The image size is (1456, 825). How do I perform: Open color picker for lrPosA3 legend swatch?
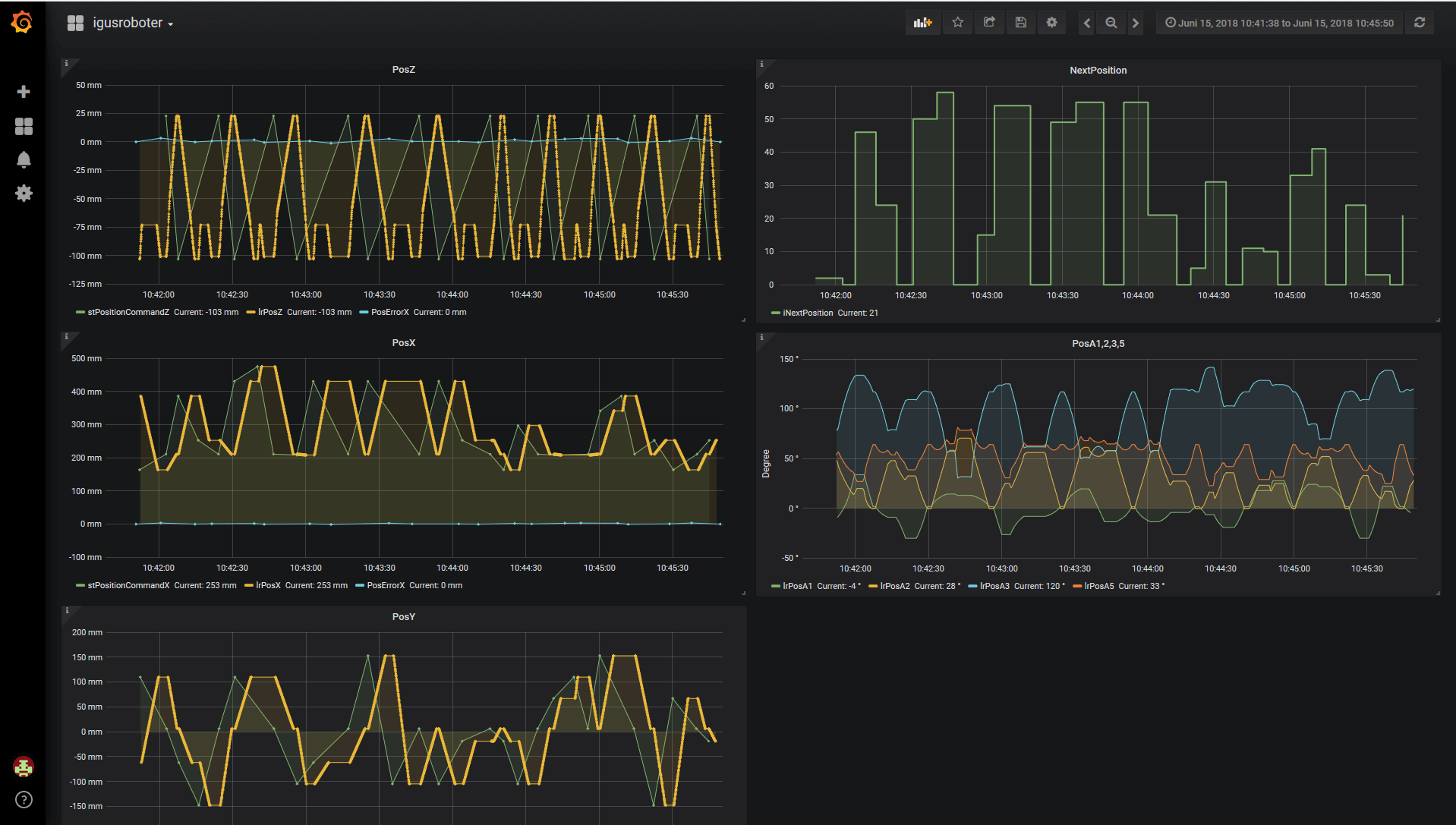coord(972,586)
